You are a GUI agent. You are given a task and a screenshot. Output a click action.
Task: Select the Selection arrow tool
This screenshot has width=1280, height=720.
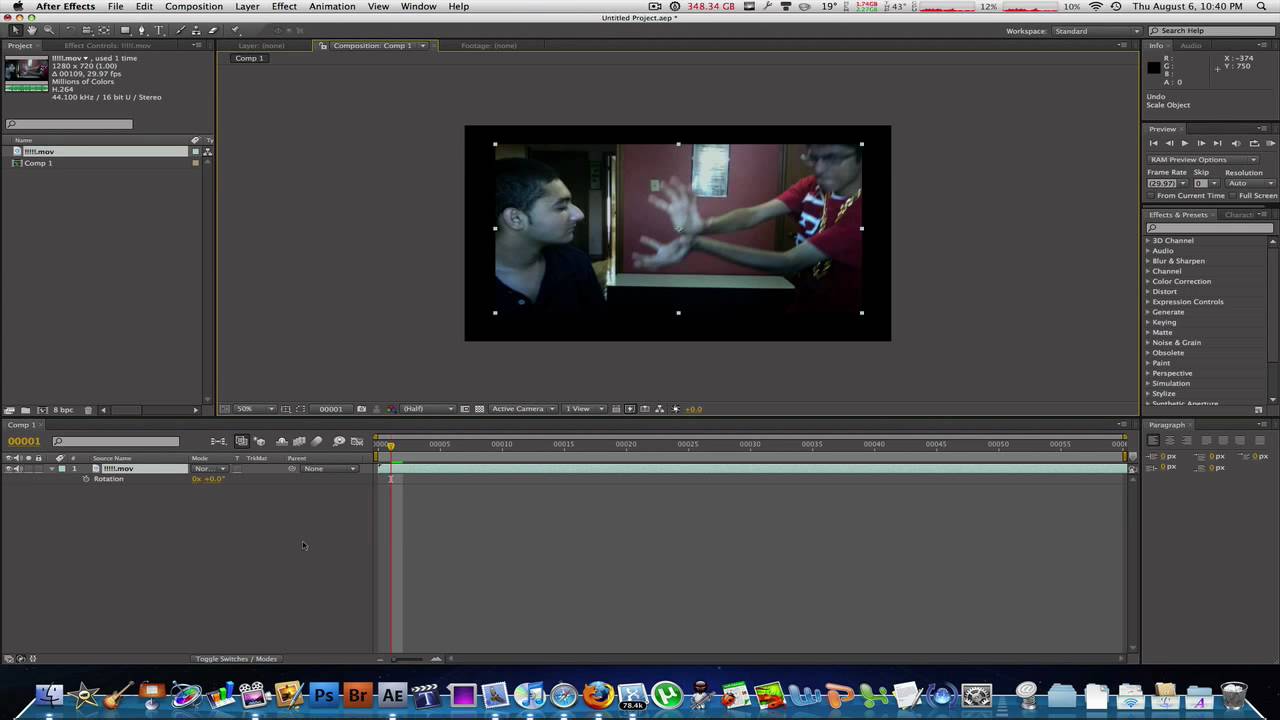point(16,30)
